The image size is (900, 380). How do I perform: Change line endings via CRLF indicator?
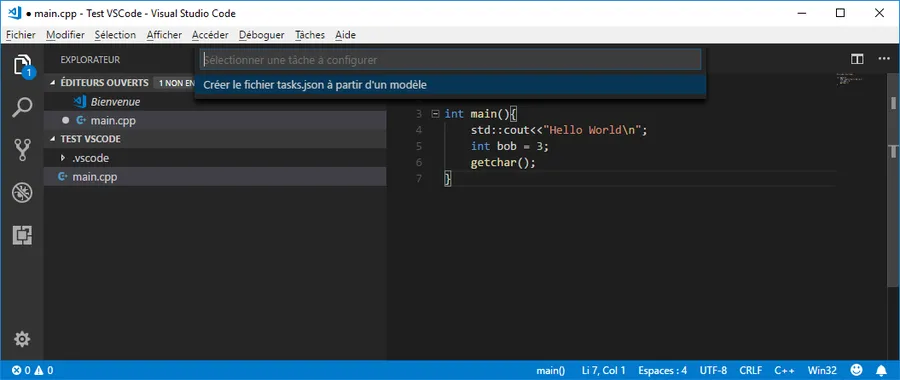751,370
